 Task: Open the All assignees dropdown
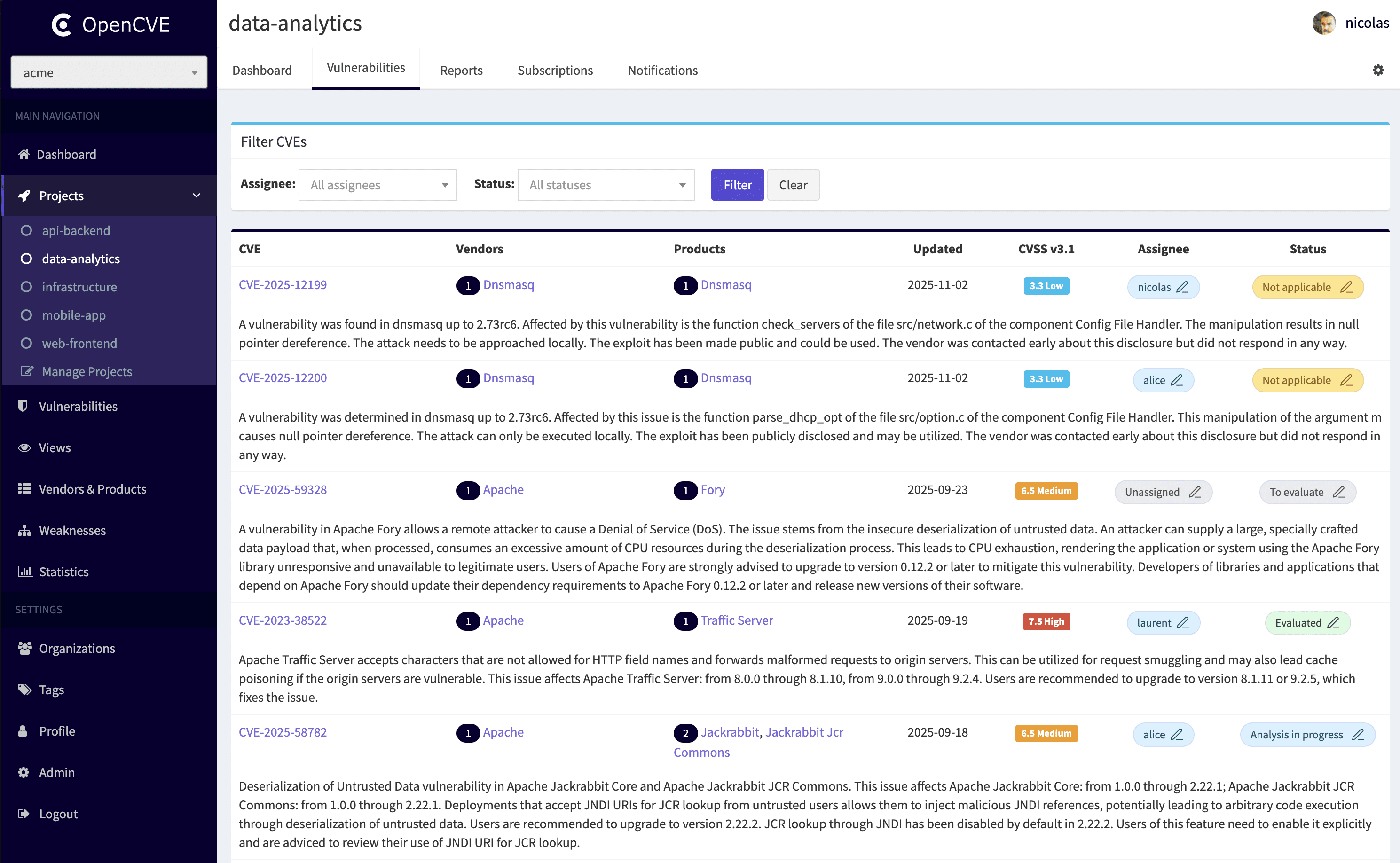tap(378, 184)
